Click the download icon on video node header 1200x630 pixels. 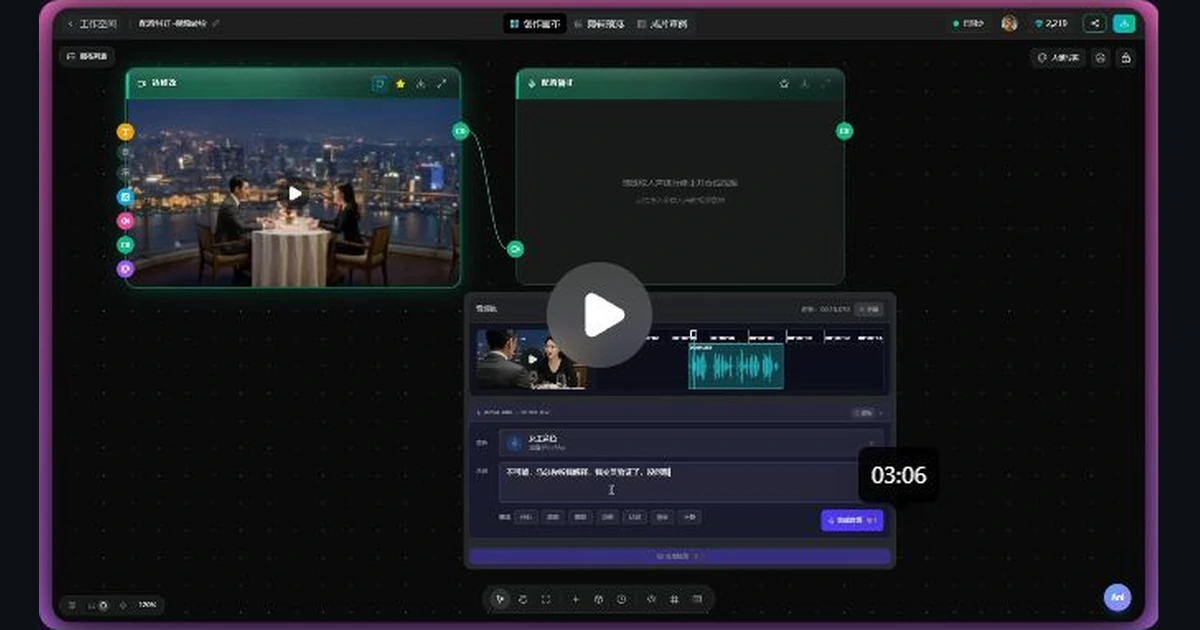(x=421, y=84)
